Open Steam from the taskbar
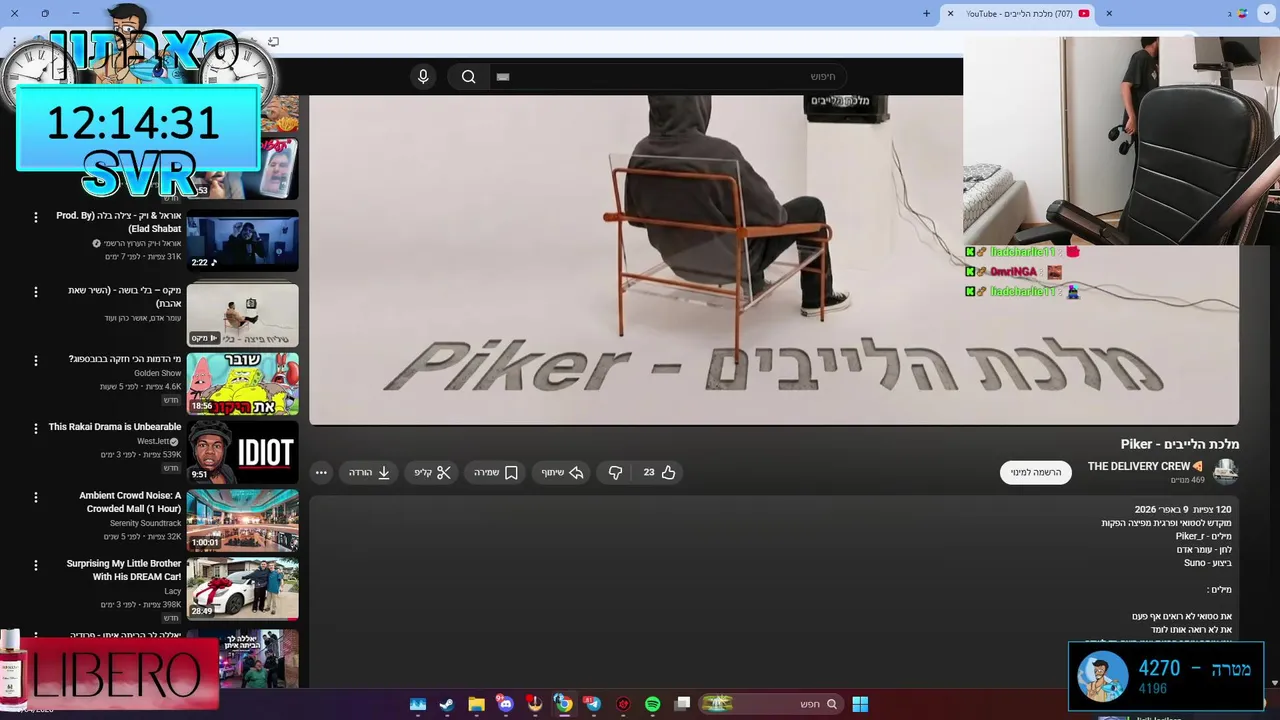 tap(446, 704)
